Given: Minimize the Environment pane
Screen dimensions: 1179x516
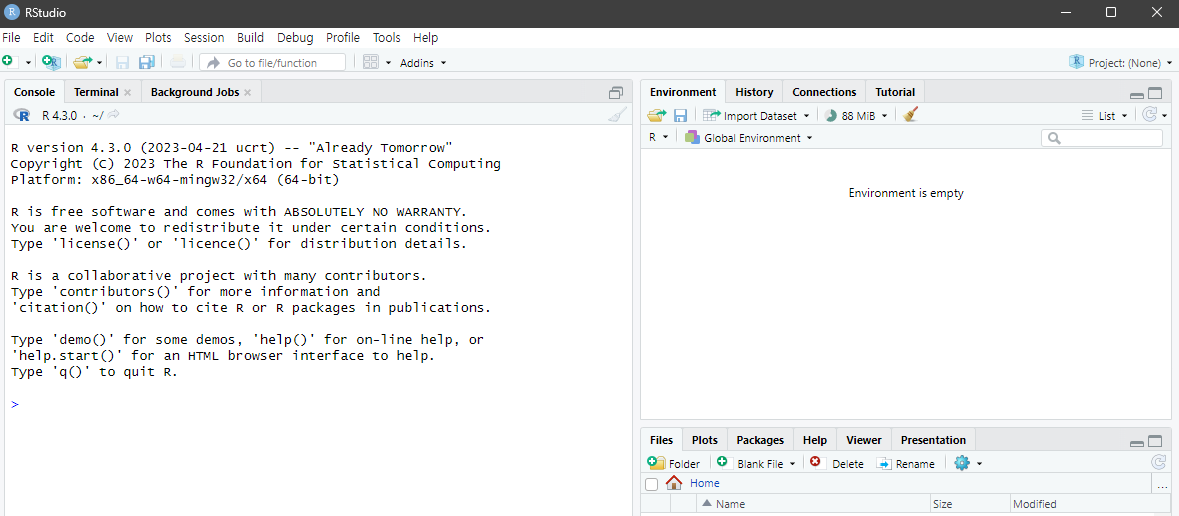Looking at the screenshot, I should [1137, 94].
